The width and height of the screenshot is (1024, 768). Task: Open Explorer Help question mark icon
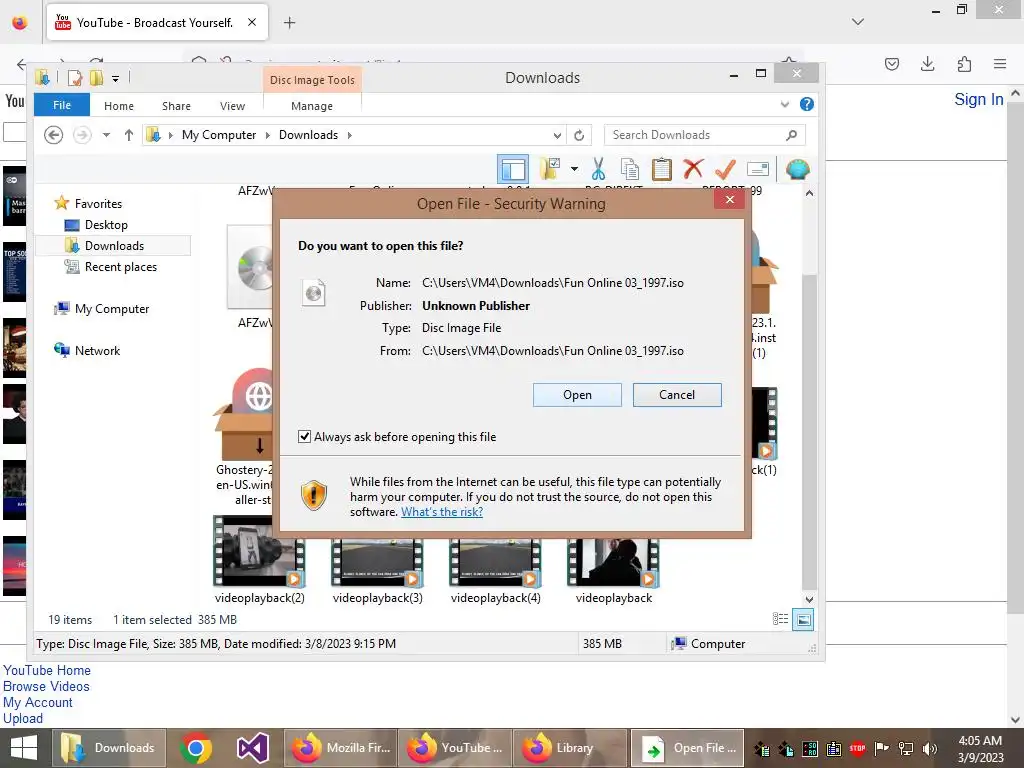point(807,104)
